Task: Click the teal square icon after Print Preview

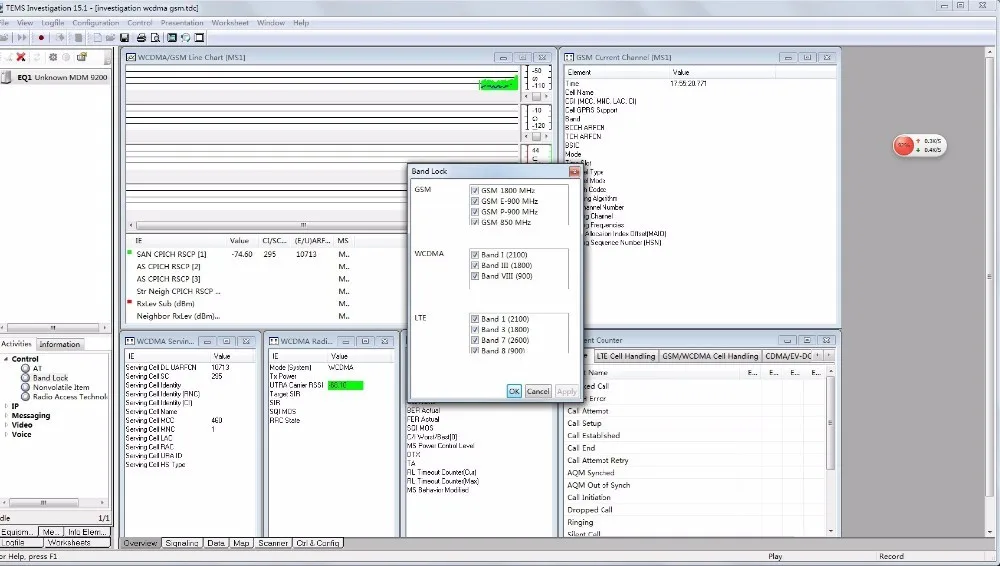Action: (x=172, y=38)
